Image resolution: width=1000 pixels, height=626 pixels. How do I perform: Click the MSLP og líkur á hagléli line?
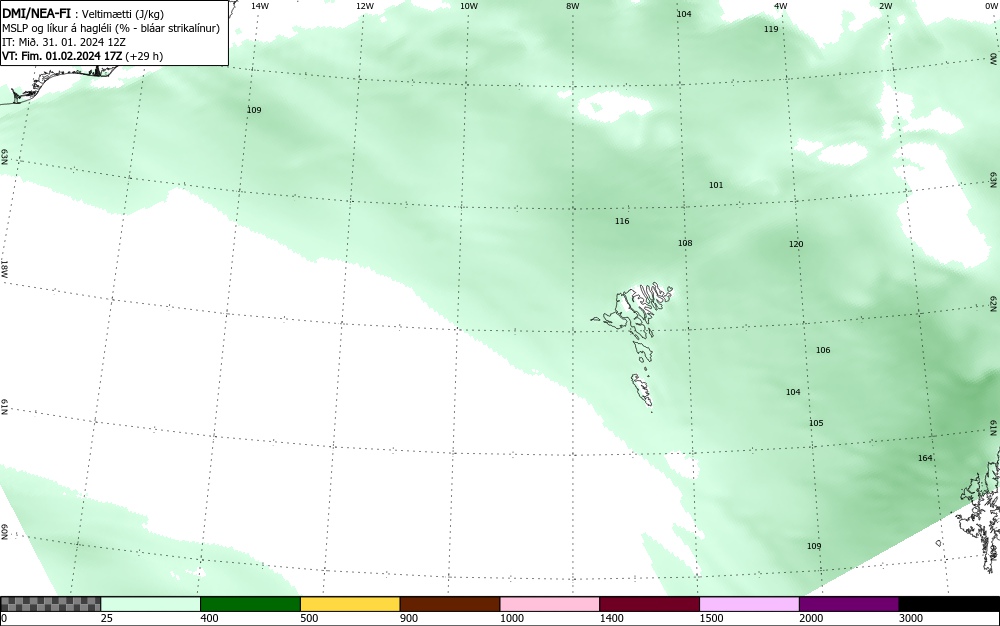[111, 28]
